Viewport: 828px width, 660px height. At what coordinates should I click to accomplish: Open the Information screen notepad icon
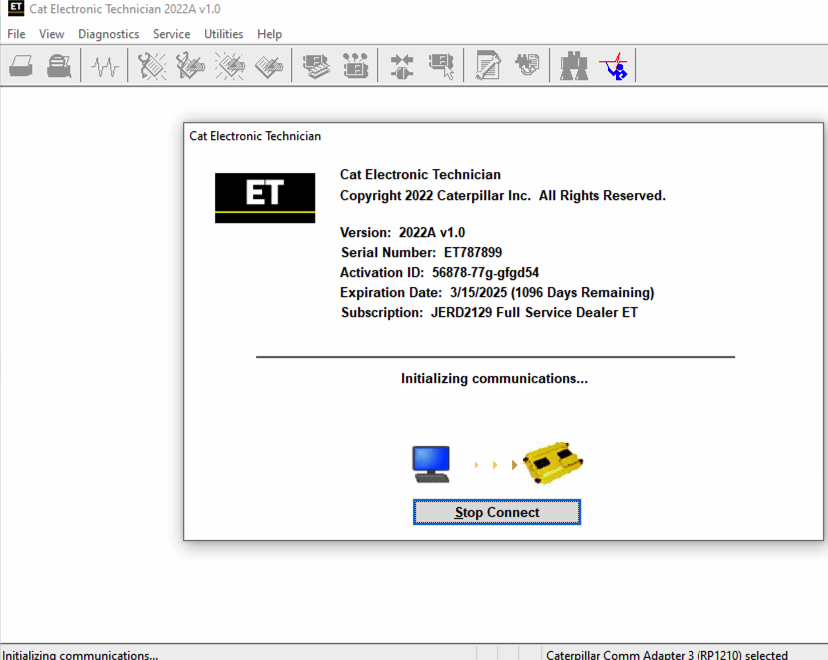[486, 65]
